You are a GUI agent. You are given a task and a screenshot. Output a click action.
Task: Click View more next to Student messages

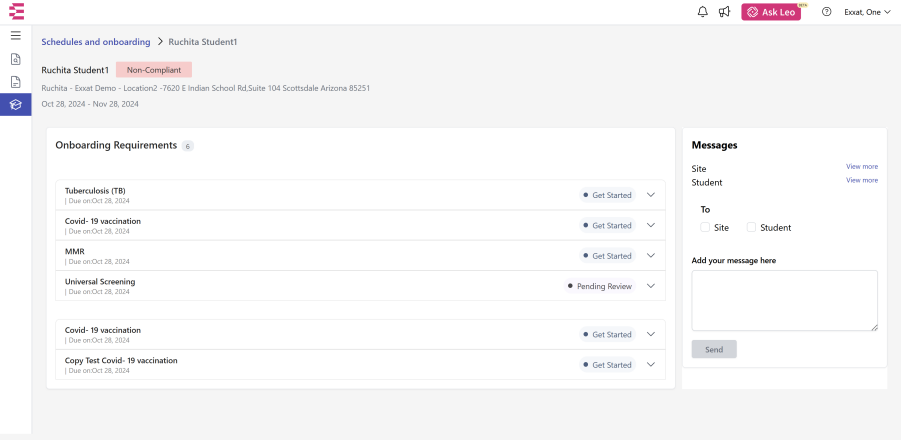point(862,180)
